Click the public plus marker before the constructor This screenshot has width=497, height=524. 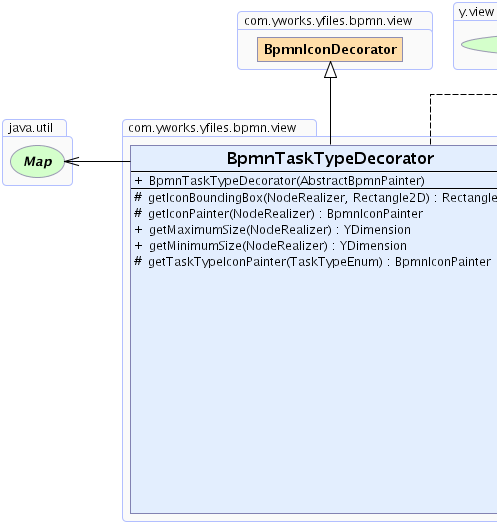click(138, 181)
